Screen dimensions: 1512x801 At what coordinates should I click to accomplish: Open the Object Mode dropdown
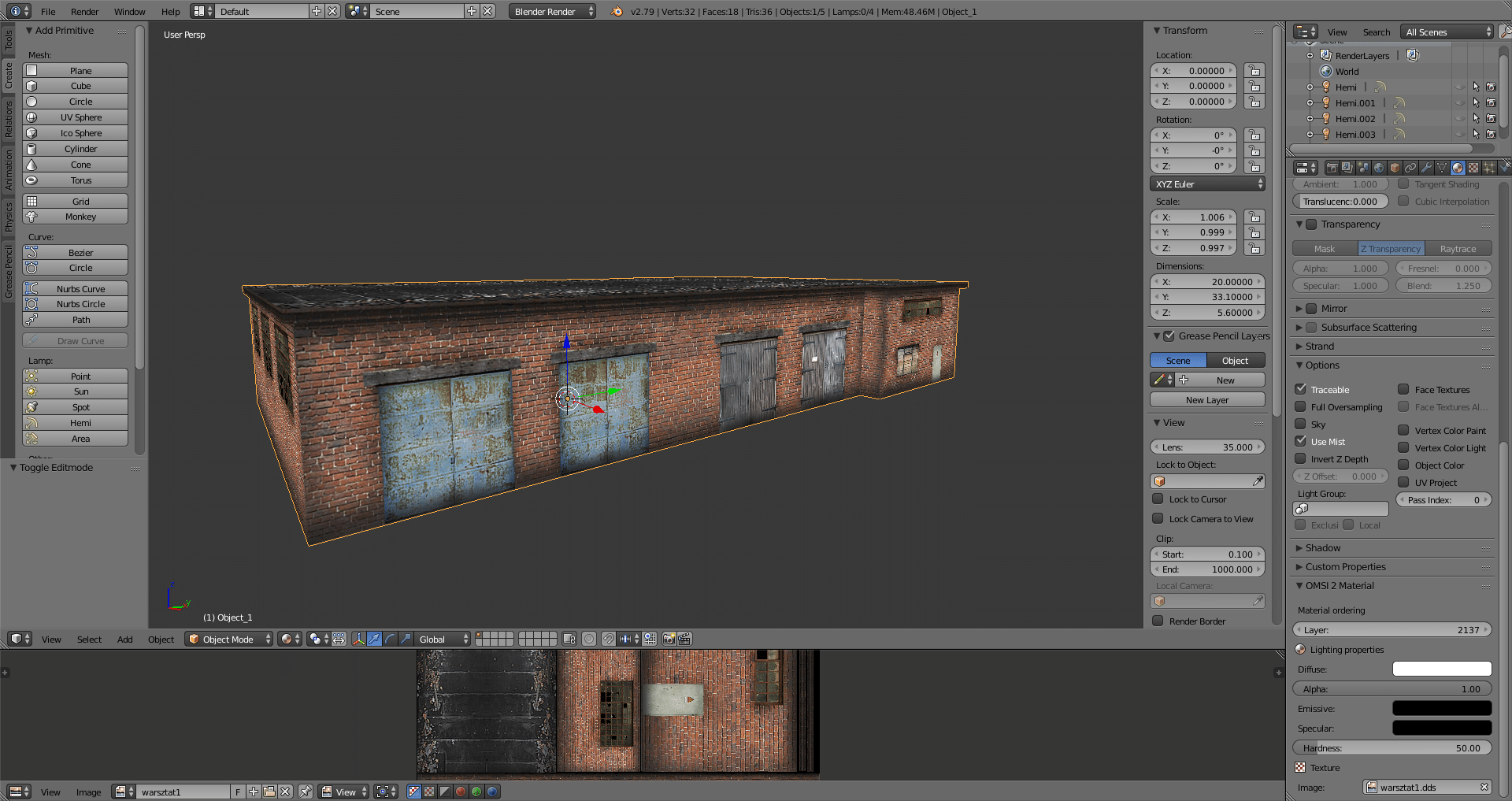click(x=229, y=639)
